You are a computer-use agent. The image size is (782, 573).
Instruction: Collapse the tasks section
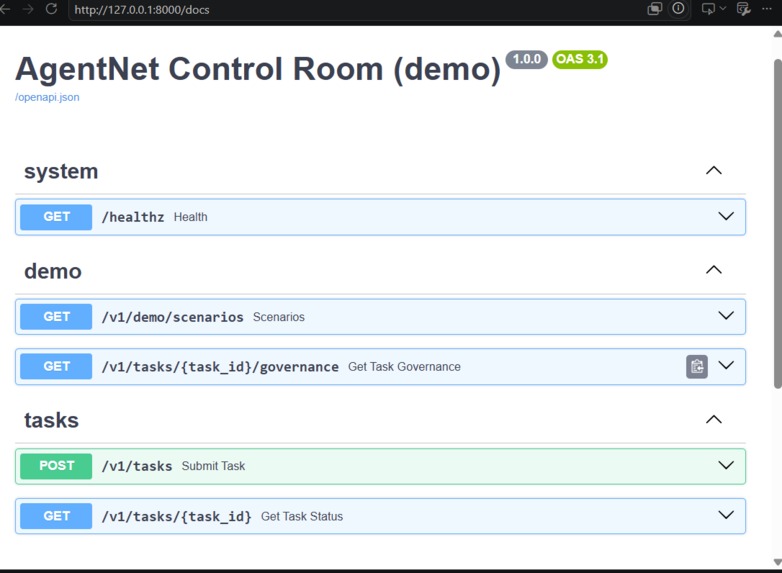[714, 419]
